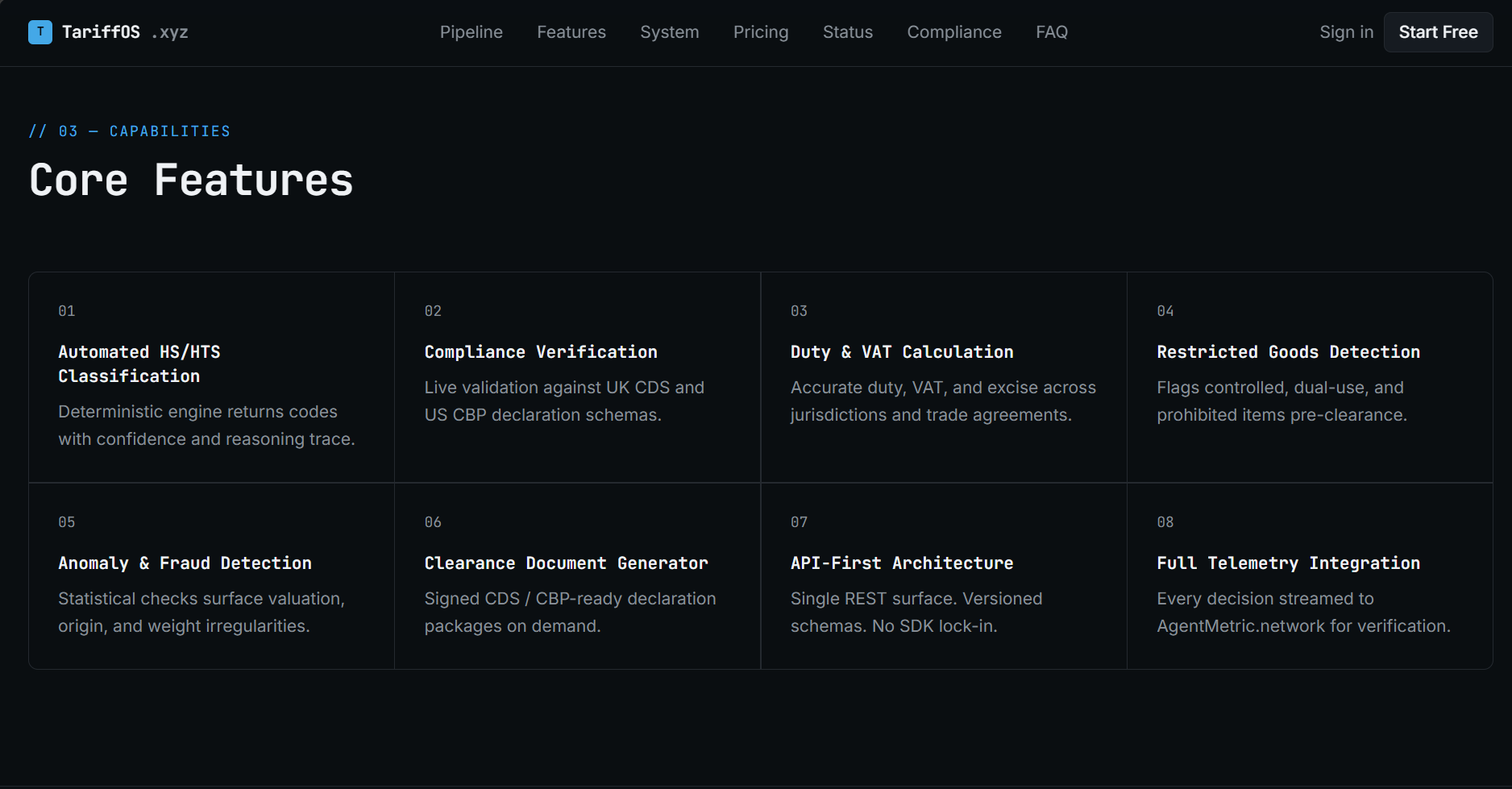Go to the Features nav item

571,32
